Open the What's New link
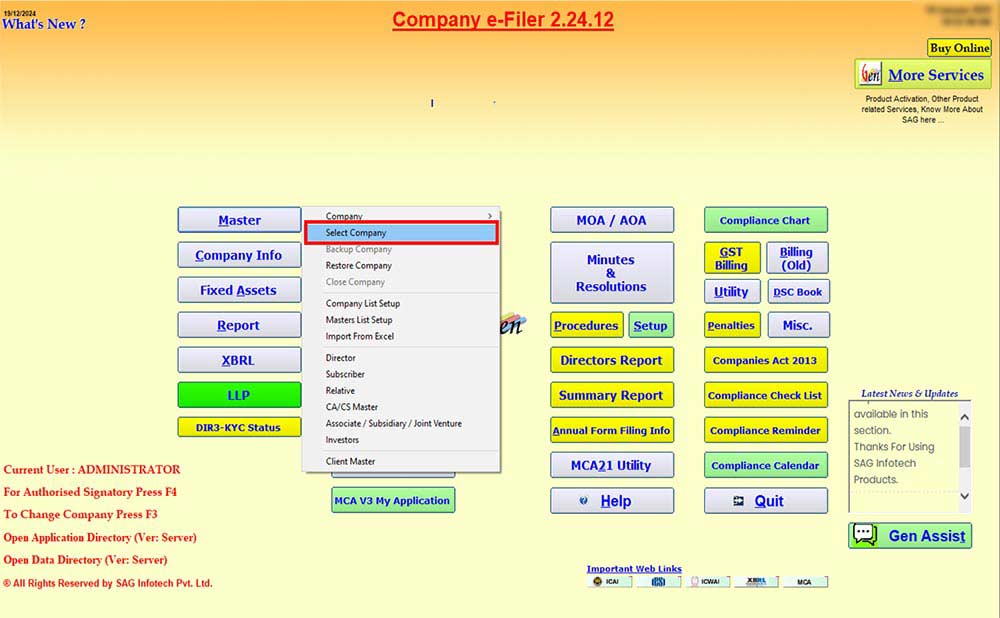This screenshot has height=618, width=1000. tap(44, 24)
